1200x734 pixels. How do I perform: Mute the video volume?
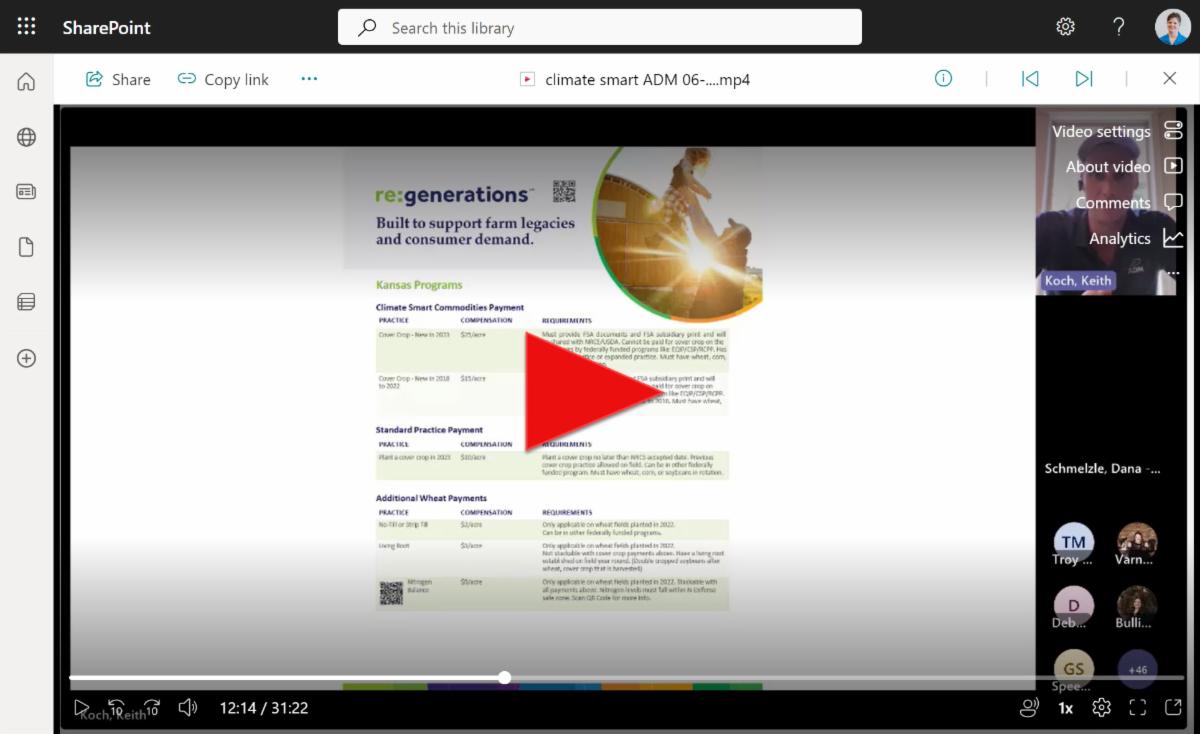click(187, 708)
